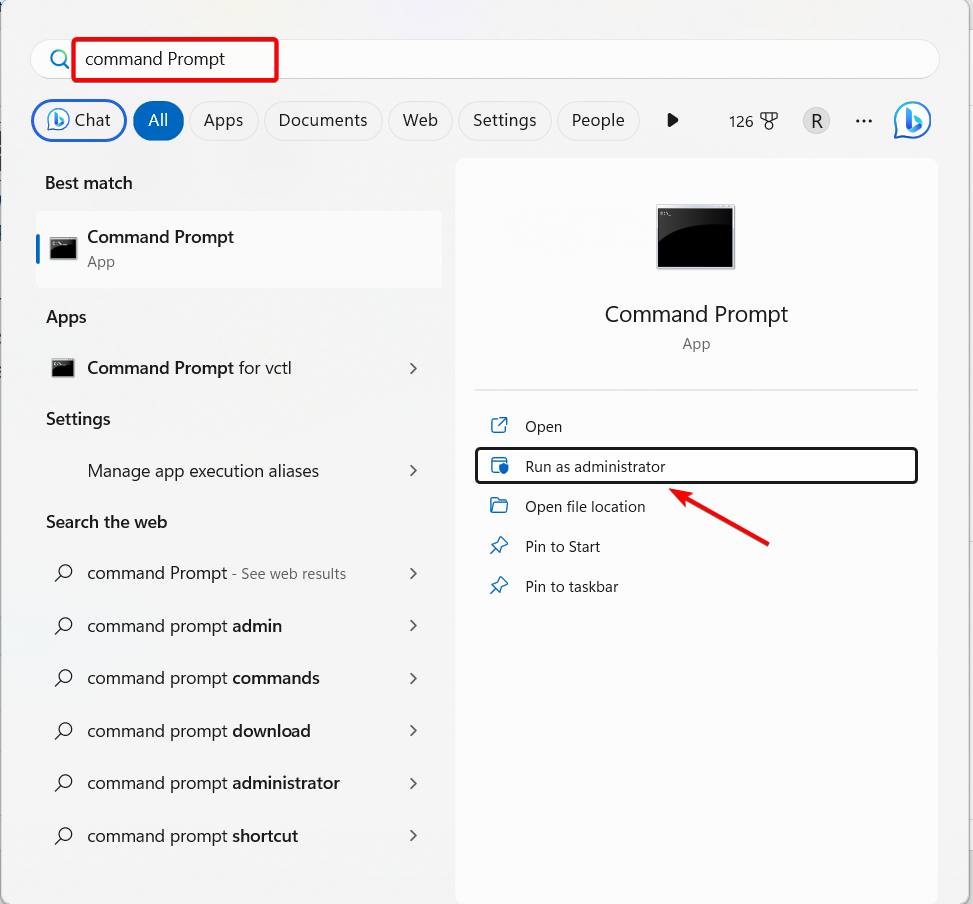
Task: Click the Open action in details pane
Action: tap(696, 426)
